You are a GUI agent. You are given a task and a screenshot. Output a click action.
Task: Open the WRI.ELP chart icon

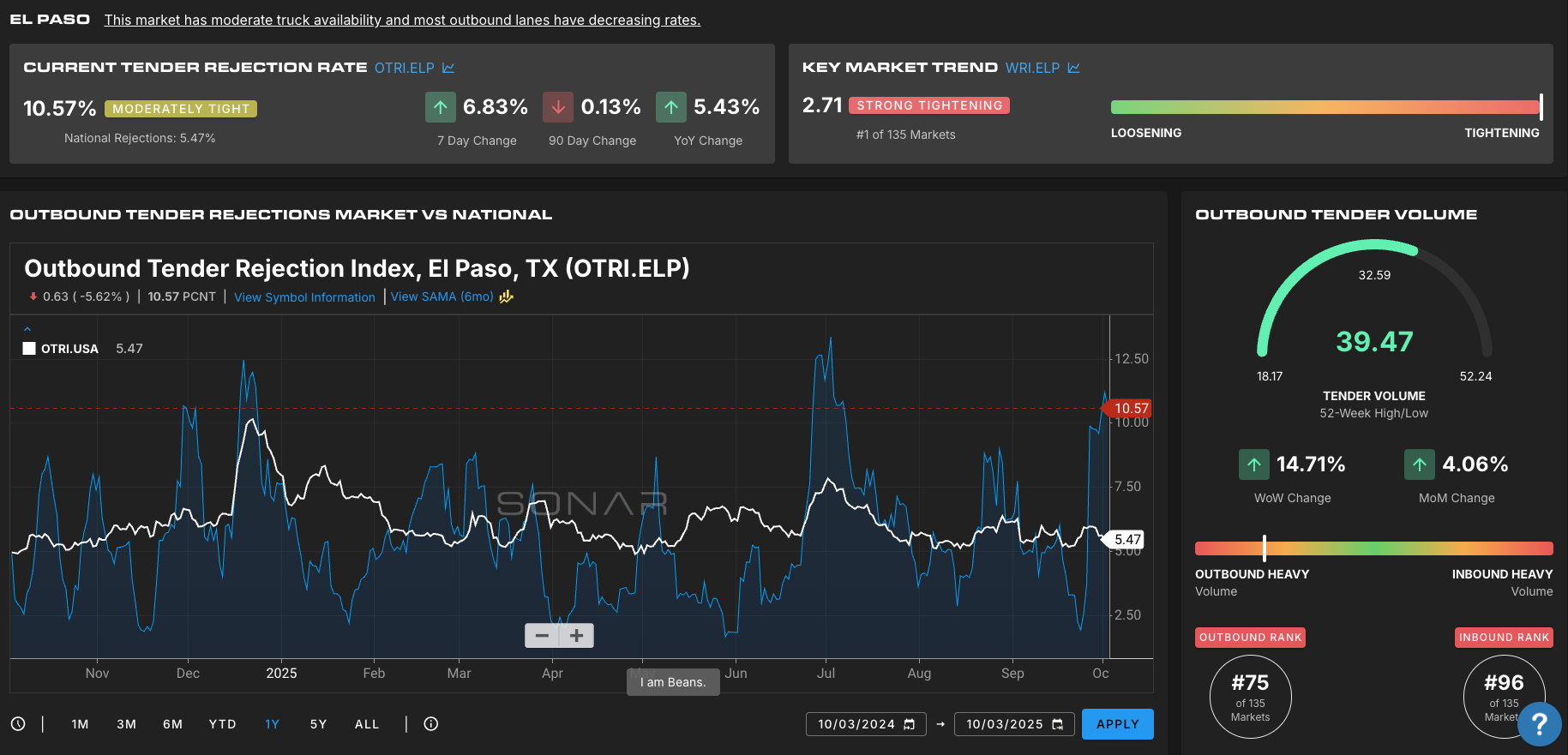pos(1073,68)
